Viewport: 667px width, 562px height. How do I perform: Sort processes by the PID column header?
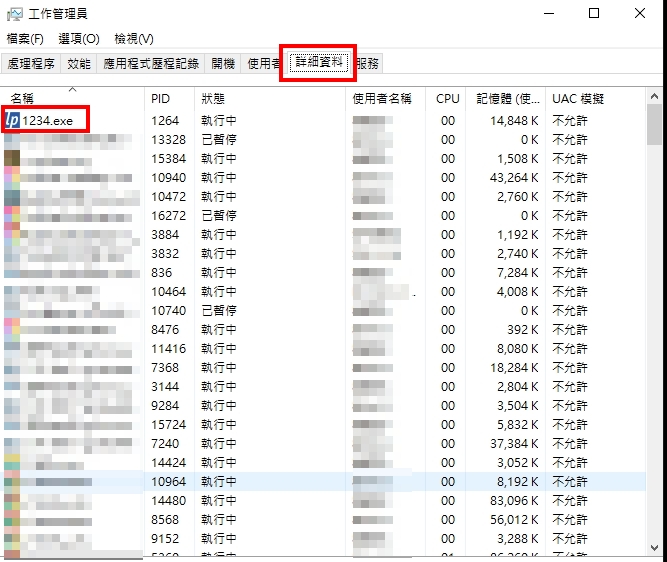(161, 99)
